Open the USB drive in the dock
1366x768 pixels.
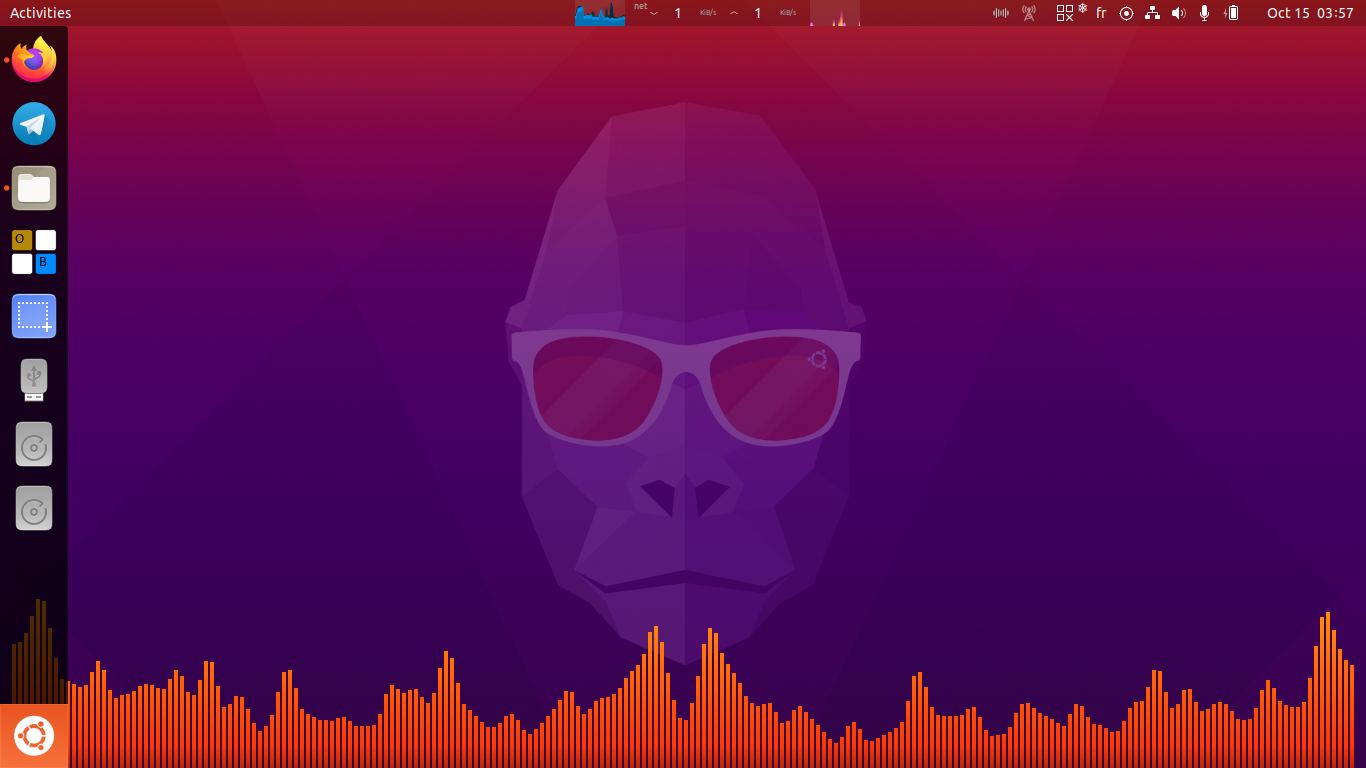tap(34, 380)
